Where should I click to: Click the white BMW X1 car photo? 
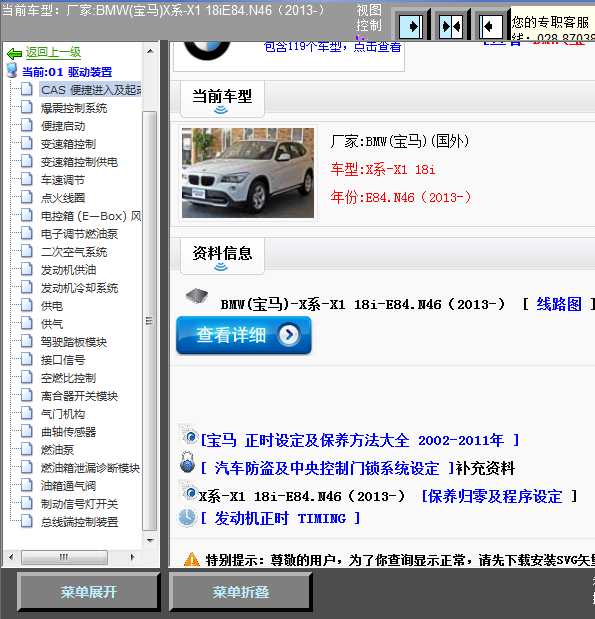click(248, 173)
